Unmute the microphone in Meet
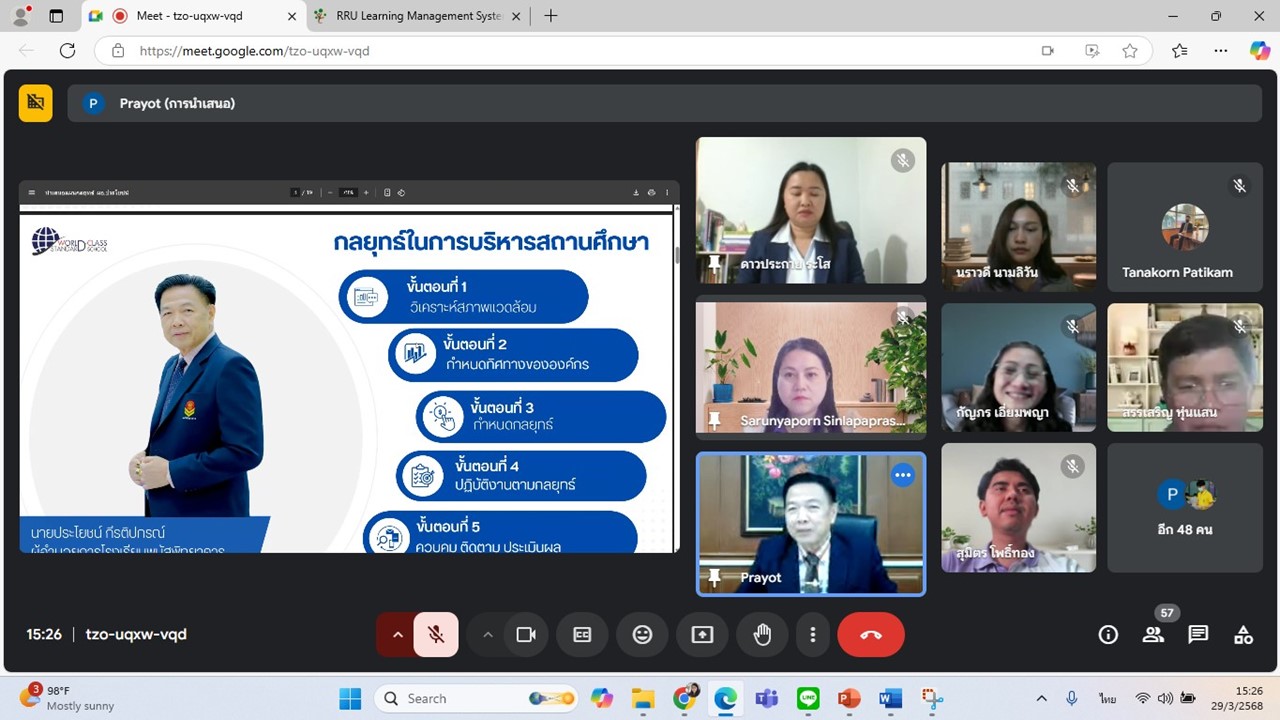The image size is (1280, 720). pos(436,634)
